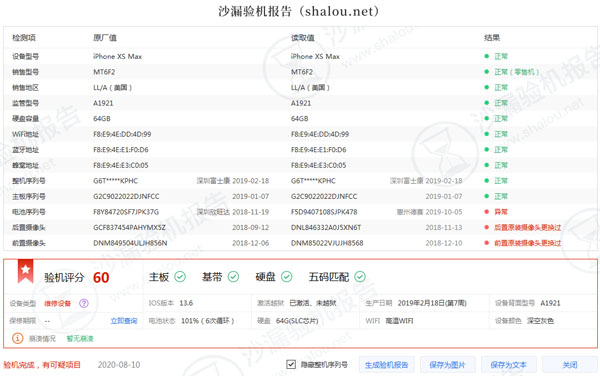Click factory rear camera serial GCF837454PAHYMX5Z
Screen dimensions: 600x376
(x=129, y=227)
